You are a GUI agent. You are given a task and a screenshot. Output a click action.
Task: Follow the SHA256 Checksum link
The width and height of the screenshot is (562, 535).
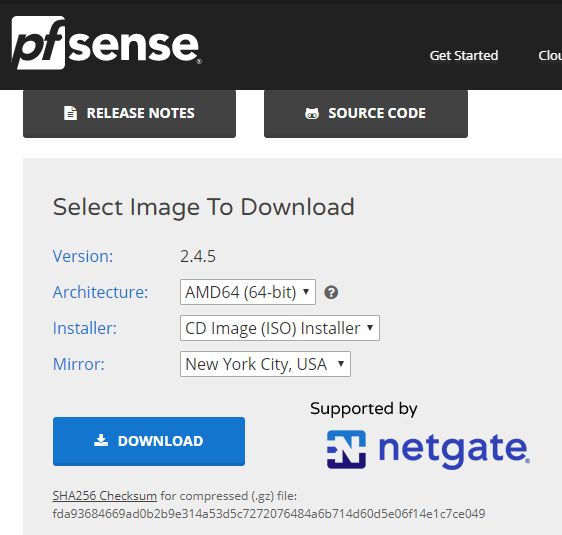click(x=105, y=496)
